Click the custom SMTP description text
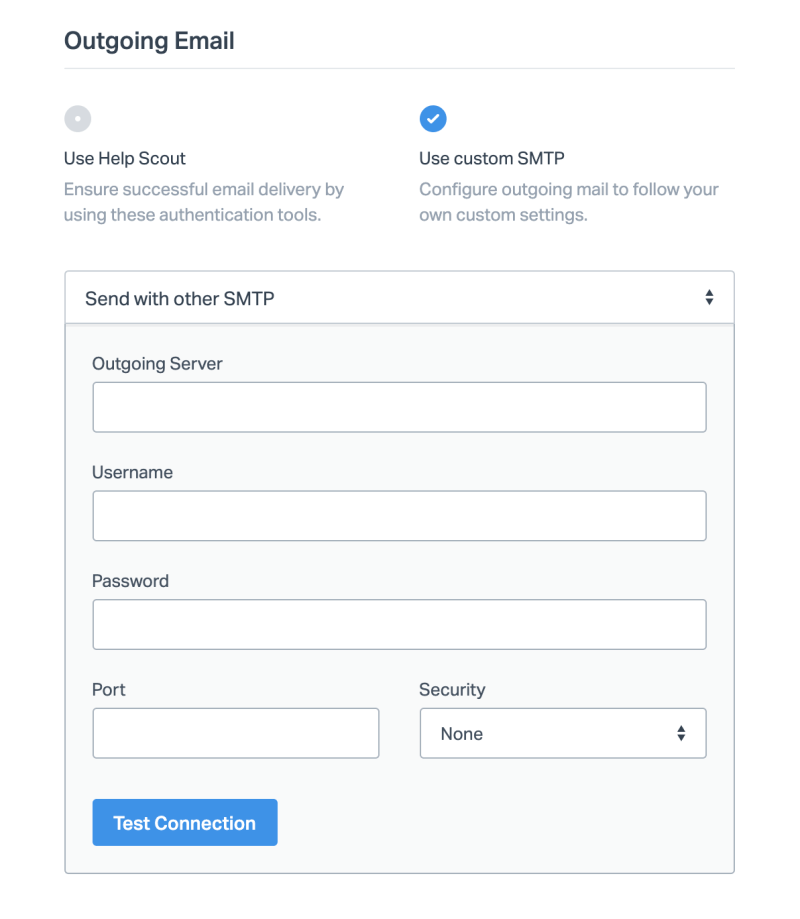The image size is (800, 919). point(568,202)
